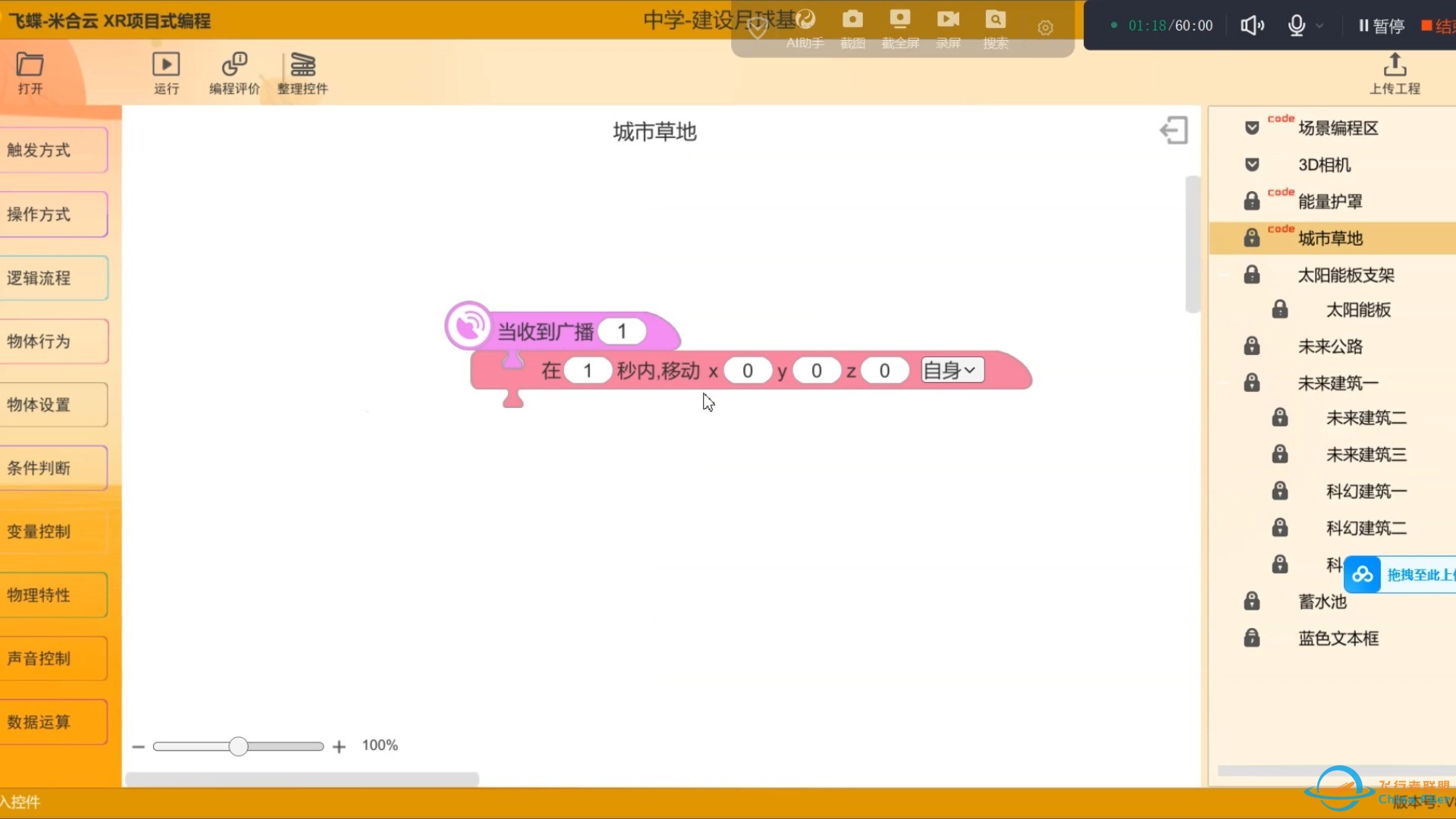The width and height of the screenshot is (1456, 819).
Task: Click the exit editor arrow icon
Action: click(1174, 130)
